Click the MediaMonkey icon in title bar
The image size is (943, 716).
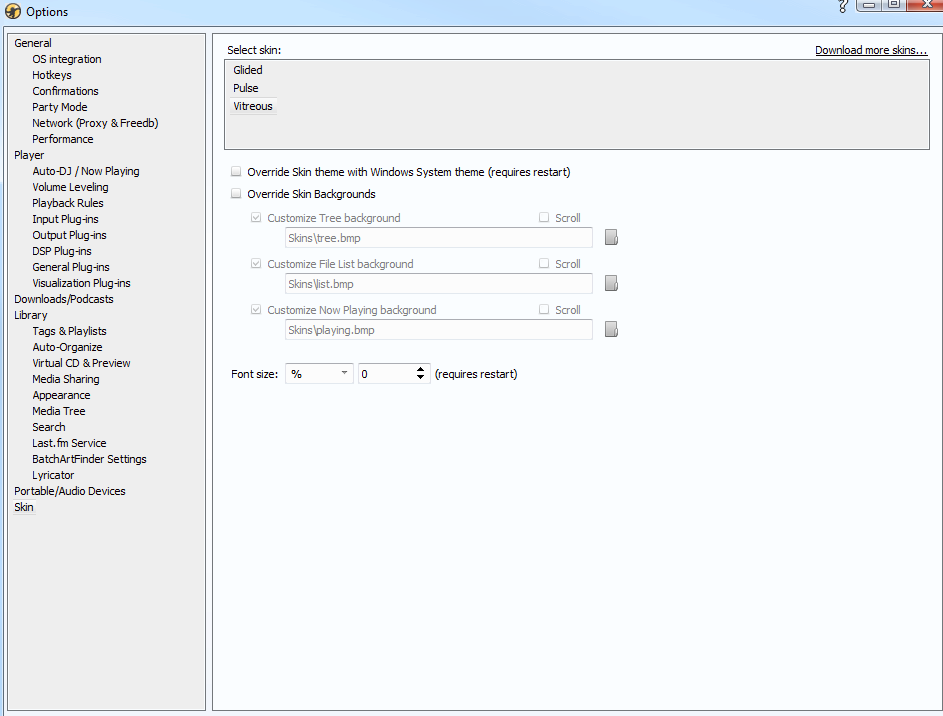(13, 12)
